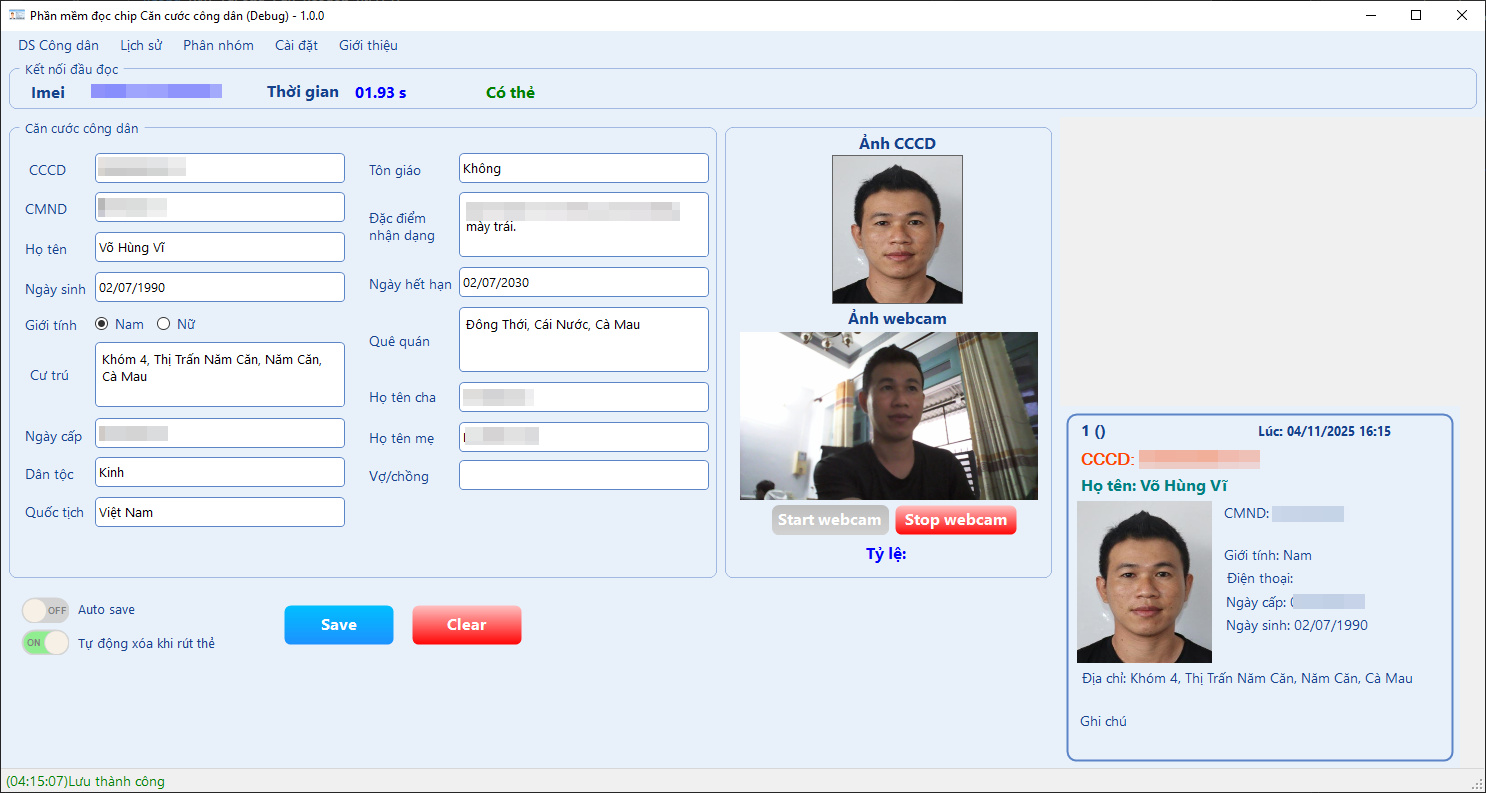1486x793 pixels.
Task: Open the Lịch sử menu
Action: tap(141, 45)
